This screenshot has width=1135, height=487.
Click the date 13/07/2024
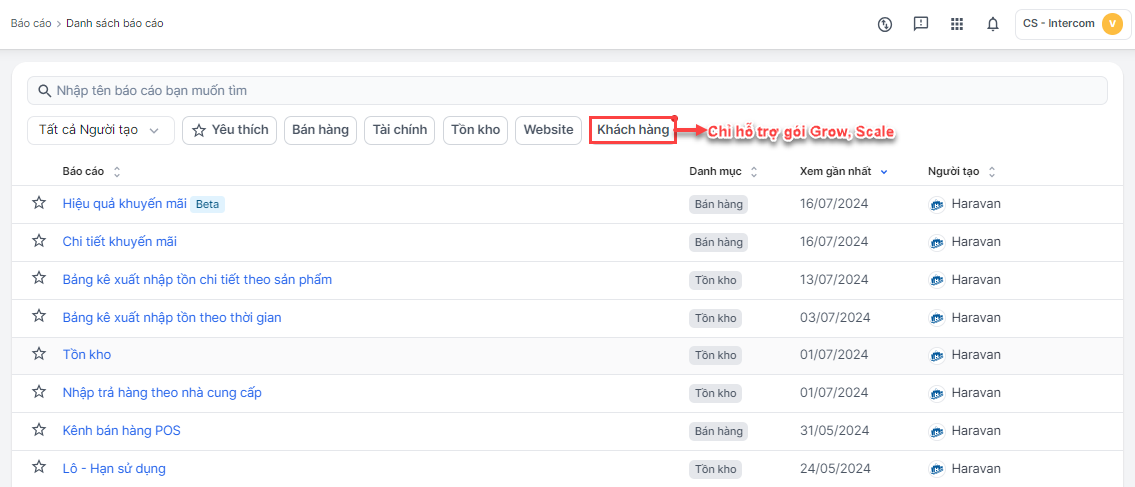[x=834, y=279]
